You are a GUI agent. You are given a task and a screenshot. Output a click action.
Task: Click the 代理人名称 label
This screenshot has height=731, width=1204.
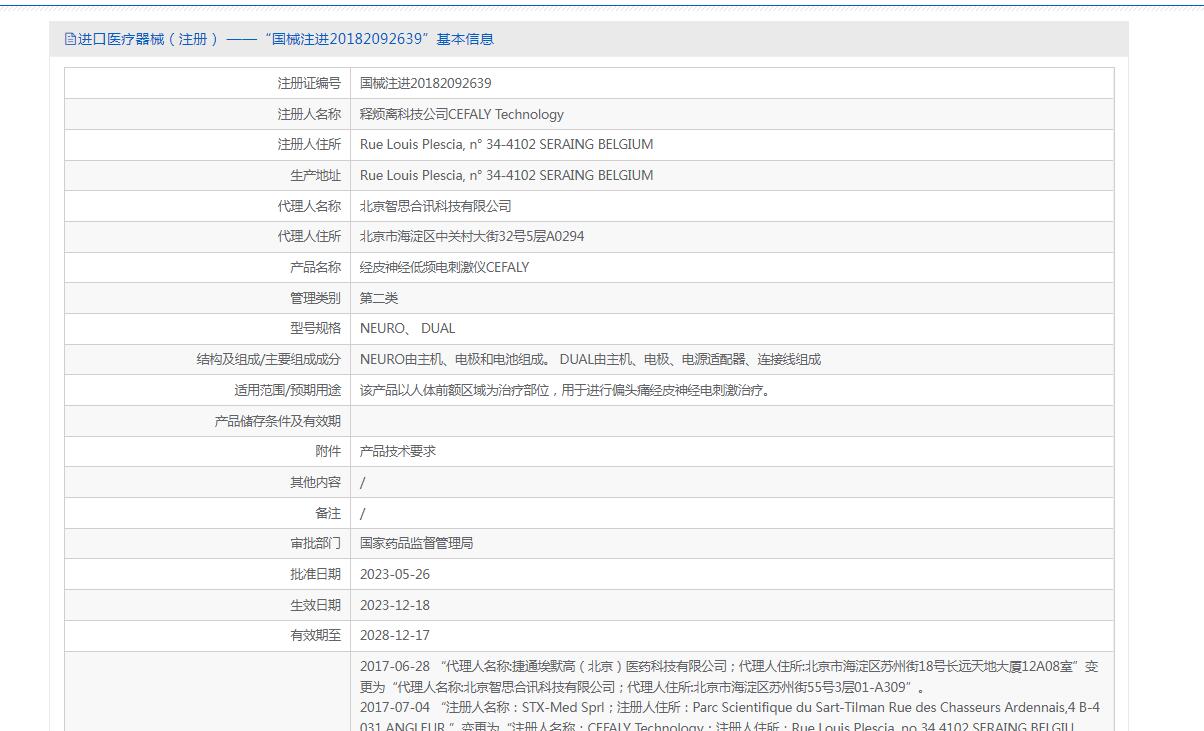tap(309, 206)
